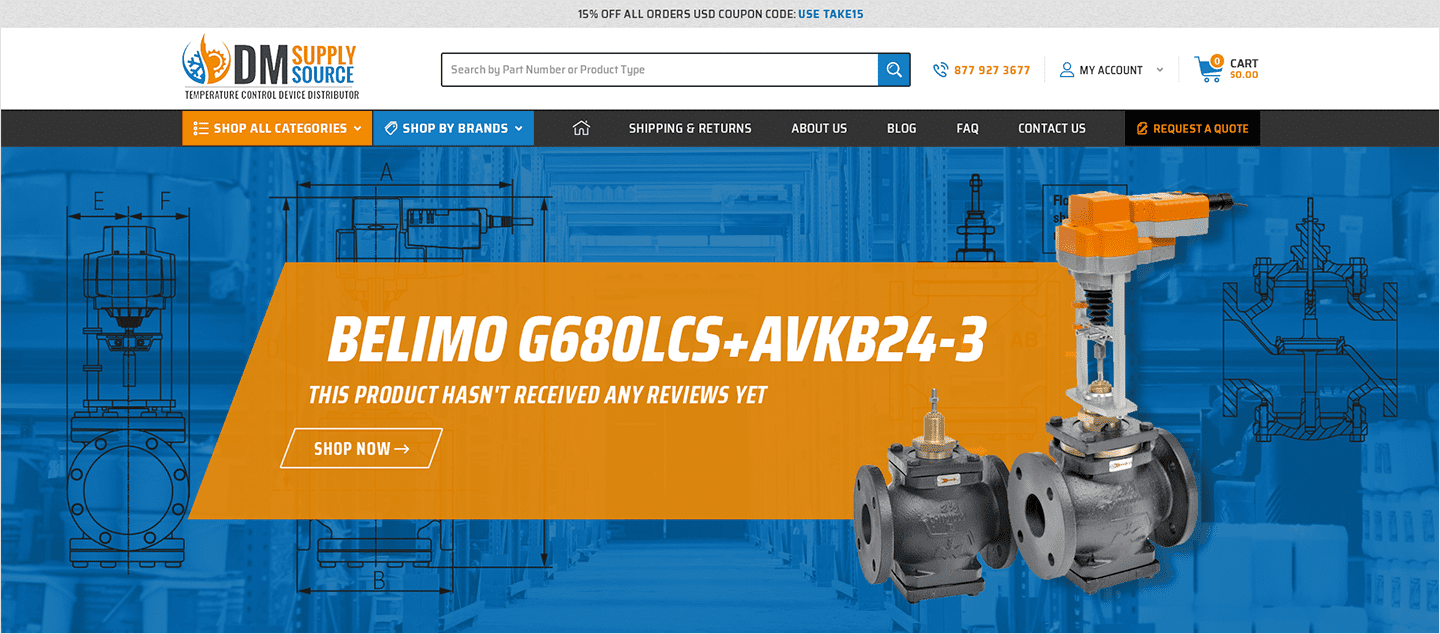Click the Cart $0.00 label
The image size is (1440, 634).
point(1244,69)
